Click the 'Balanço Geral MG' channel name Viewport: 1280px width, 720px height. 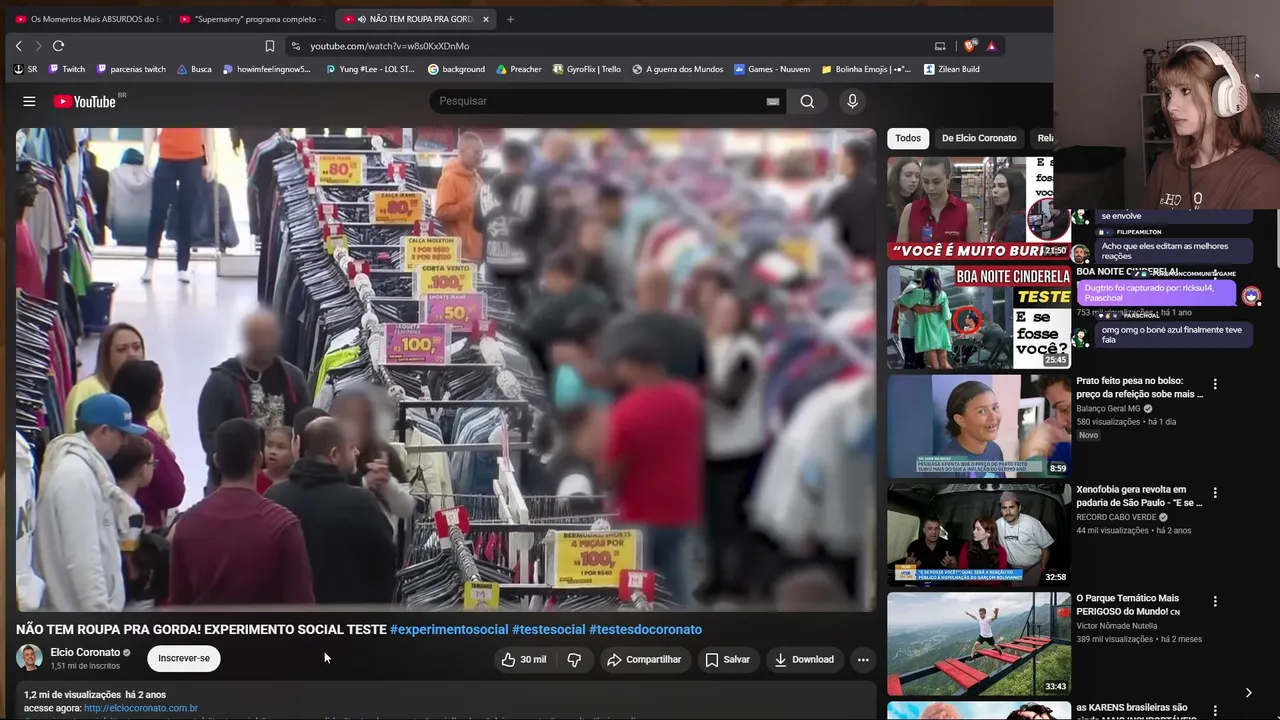point(1109,409)
